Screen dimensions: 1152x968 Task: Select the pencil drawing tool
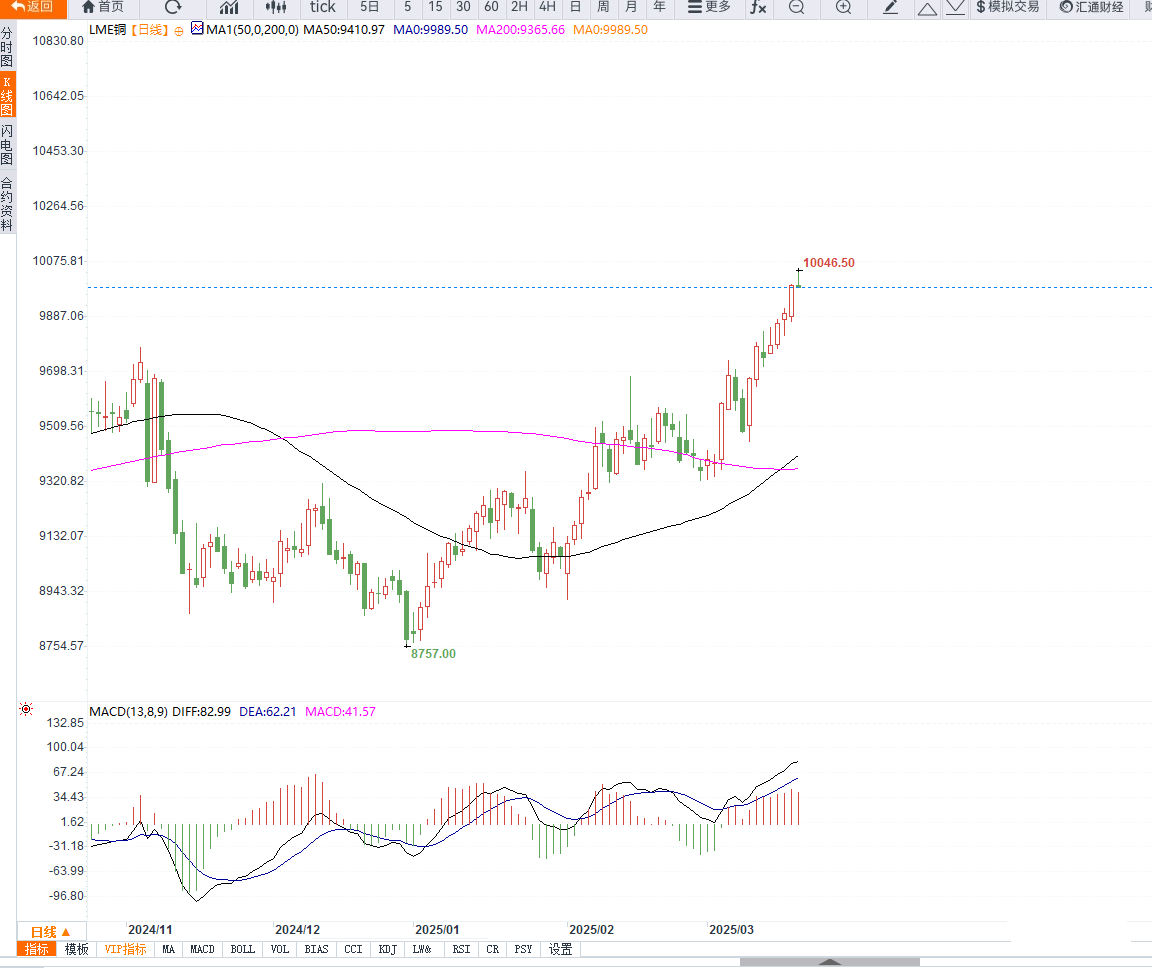click(x=890, y=7)
